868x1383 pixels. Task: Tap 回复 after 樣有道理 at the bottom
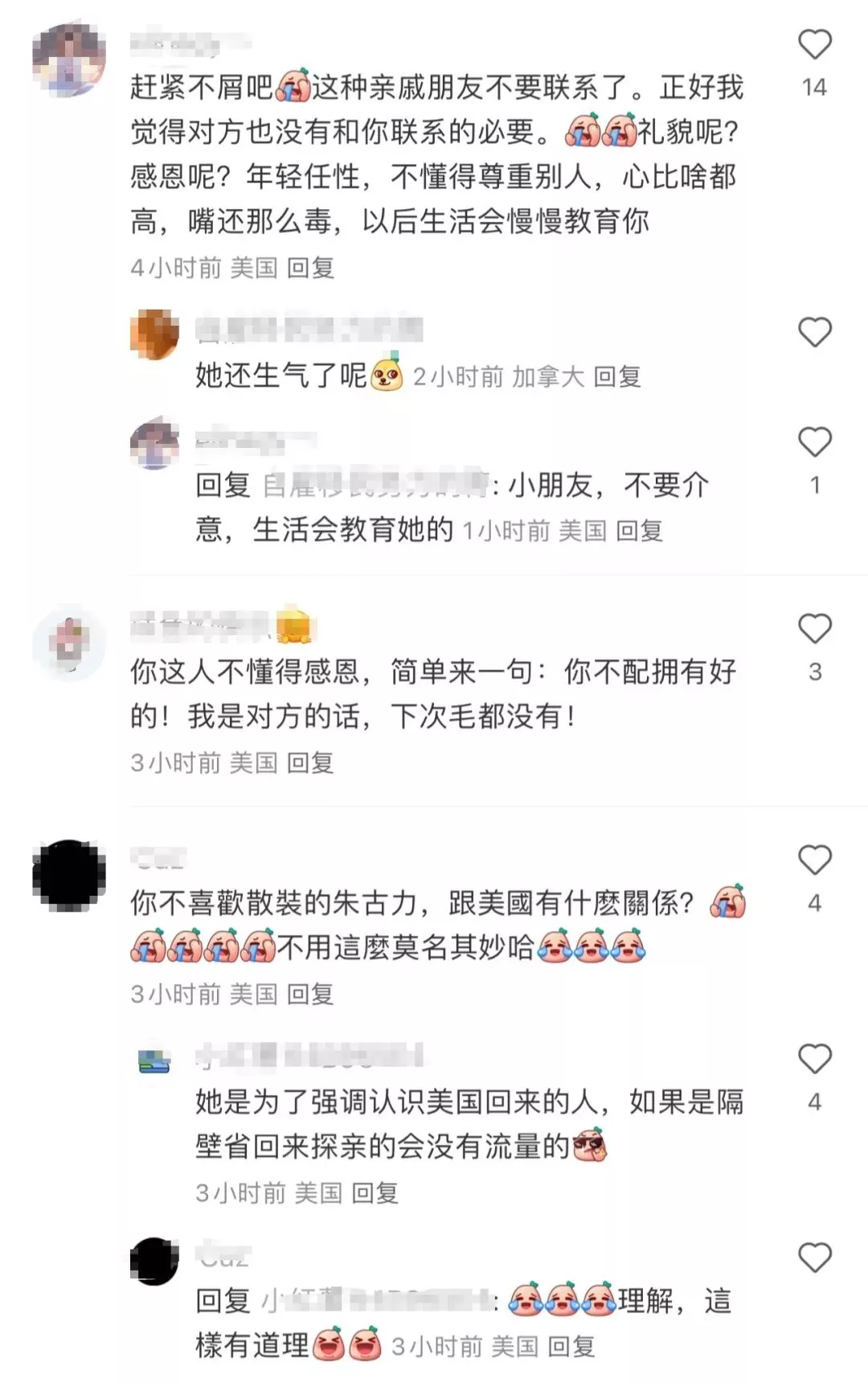[571, 1346]
